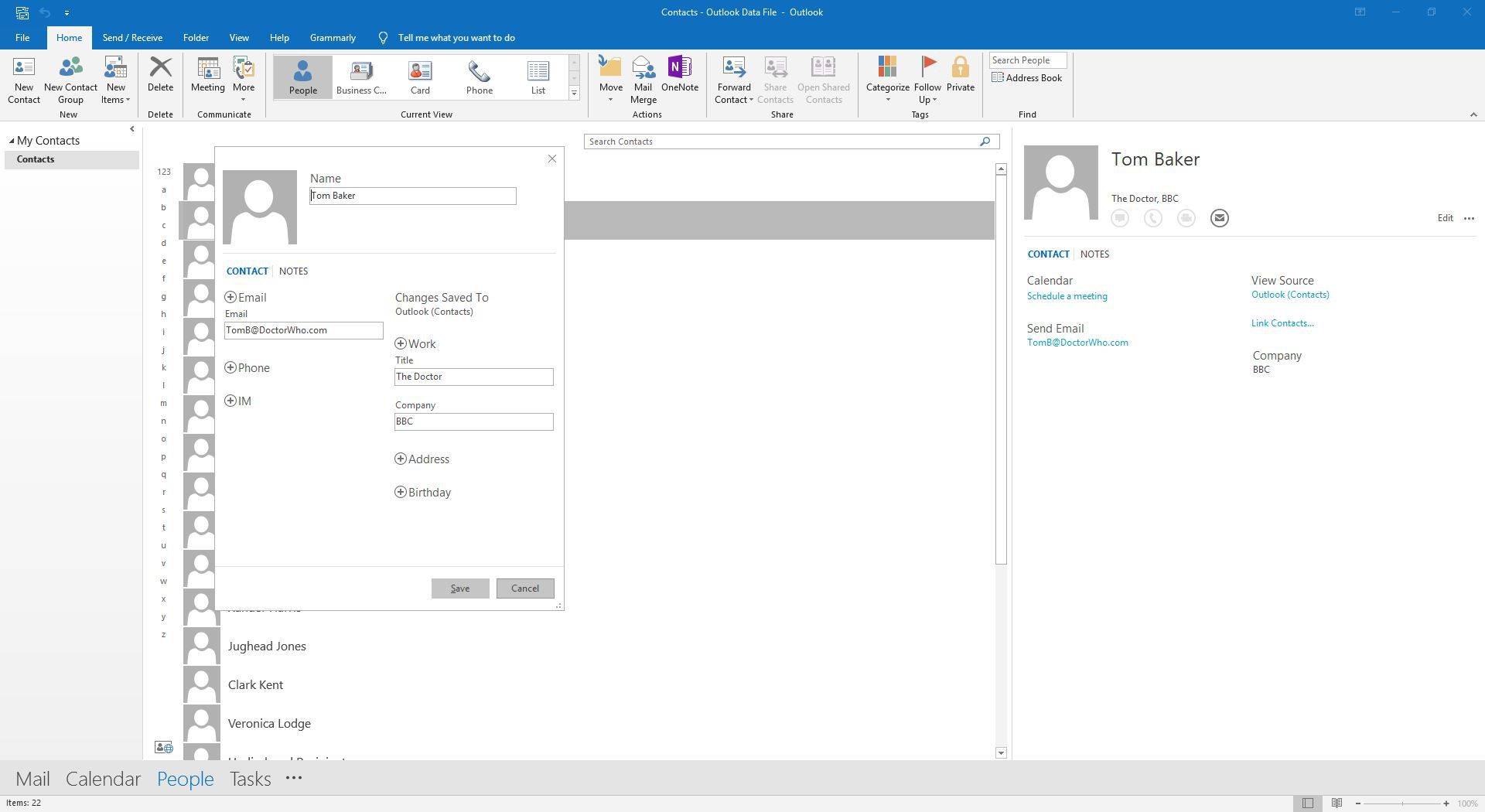Screen dimensions: 1485x812
Task: Click the Delete contact icon
Action: (160, 75)
